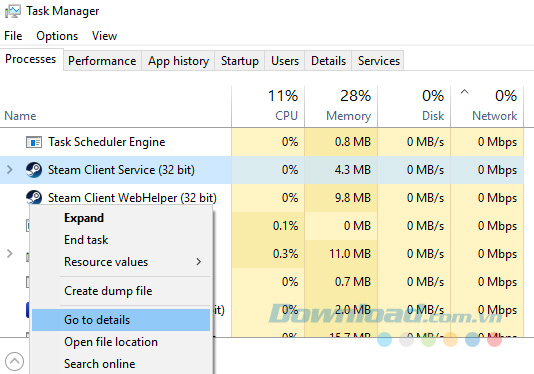Sort by the Network column header
The width and height of the screenshot is (534, 374).
click(487, 106)
